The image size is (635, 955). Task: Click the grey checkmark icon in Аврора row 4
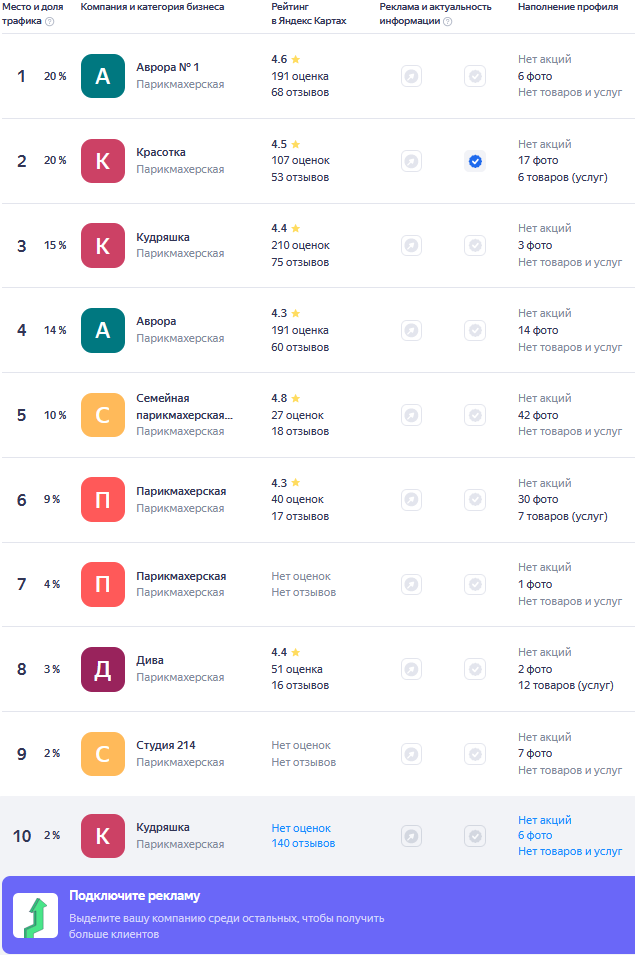tap(475, 331)
